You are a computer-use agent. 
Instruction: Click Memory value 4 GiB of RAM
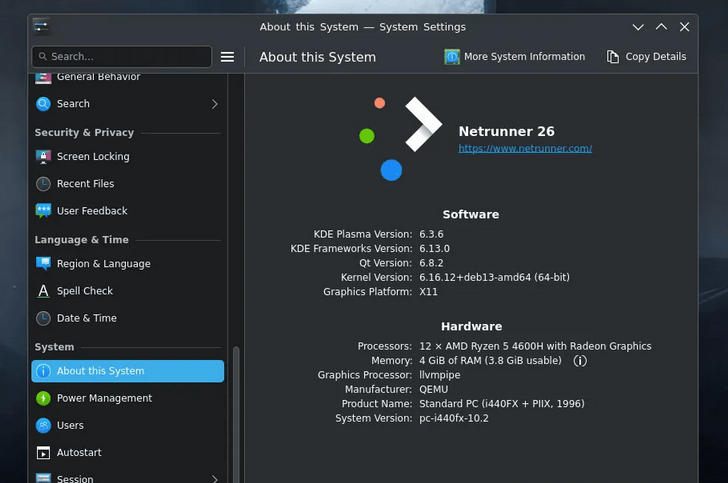pyautogui.click(x=490, y=360)
